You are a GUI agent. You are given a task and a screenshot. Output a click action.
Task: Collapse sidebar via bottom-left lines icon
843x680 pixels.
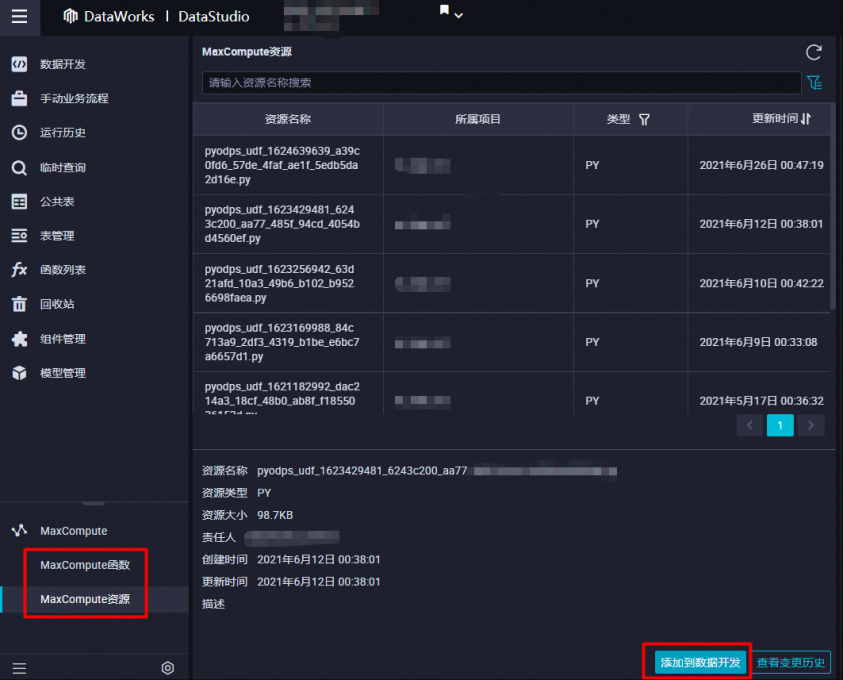(19, 668)
